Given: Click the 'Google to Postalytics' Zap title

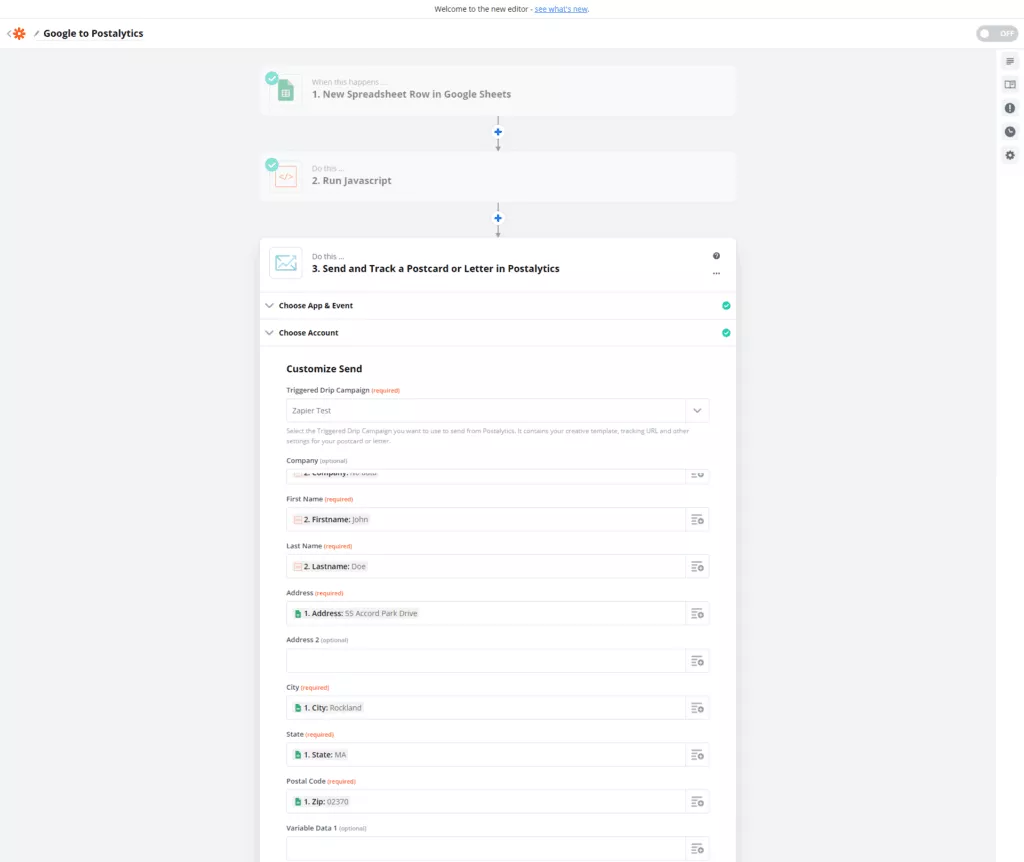Looking at the screenshot, I should click(x=93, y=33).
